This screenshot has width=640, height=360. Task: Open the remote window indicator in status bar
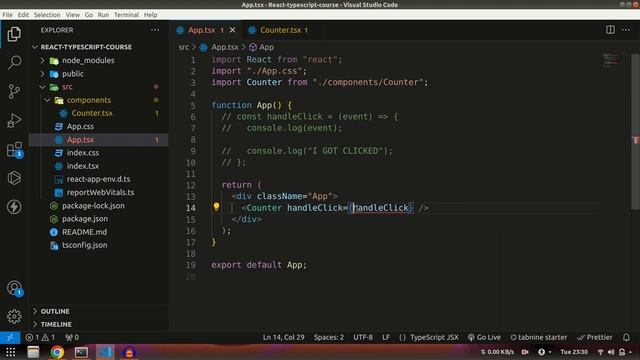point(10,338)
